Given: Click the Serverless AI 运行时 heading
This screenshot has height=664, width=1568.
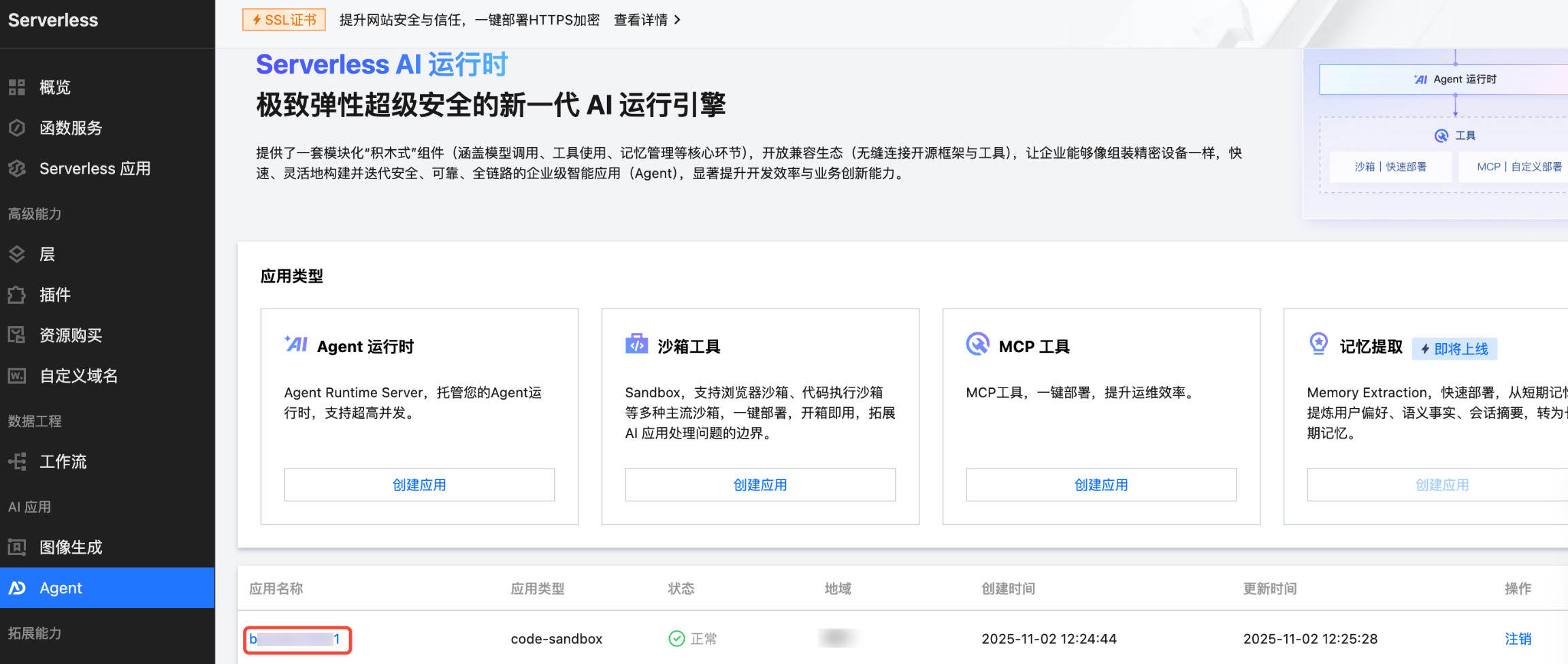Looking at the screenshot, I should click(x=382, y=65).
